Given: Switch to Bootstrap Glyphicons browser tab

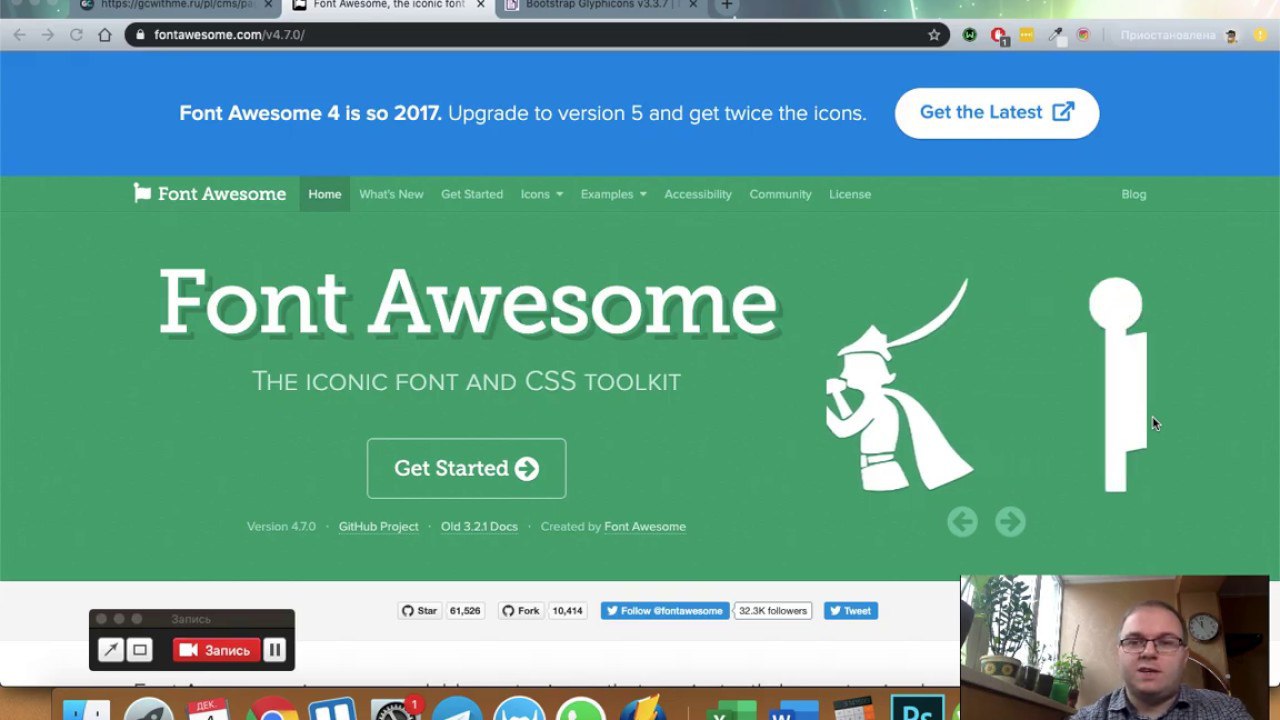Looking at the screenshot, I should [x=602, y=5].
